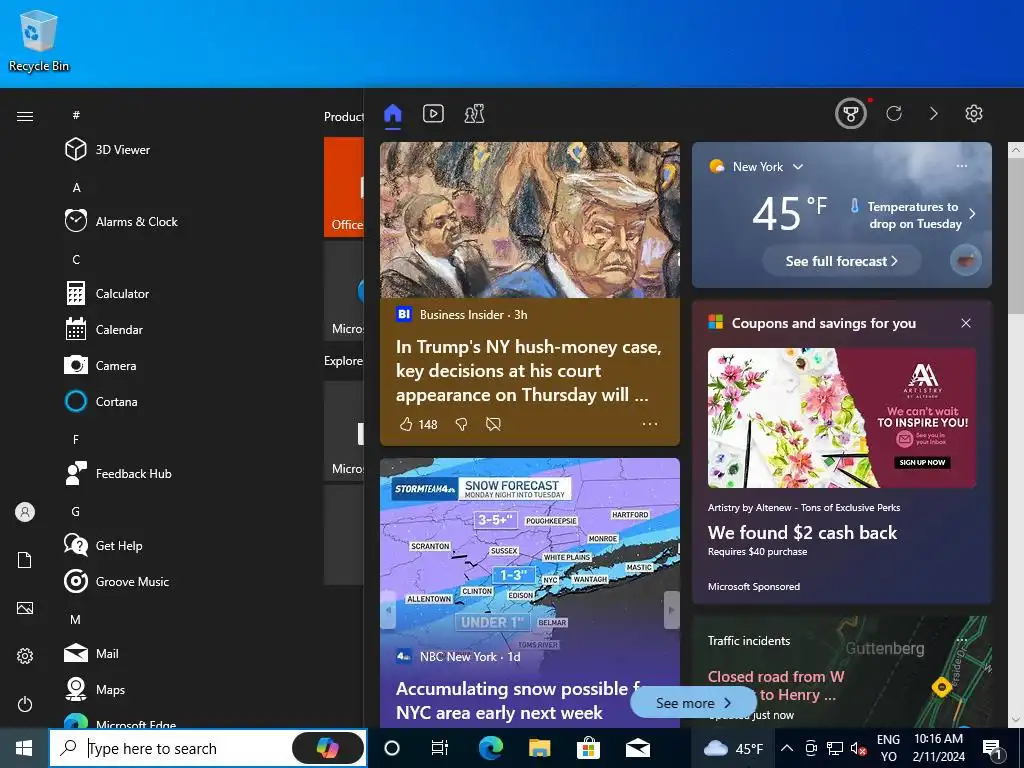Open Microsoft Store from the taskbar

[x=588, y=748]
